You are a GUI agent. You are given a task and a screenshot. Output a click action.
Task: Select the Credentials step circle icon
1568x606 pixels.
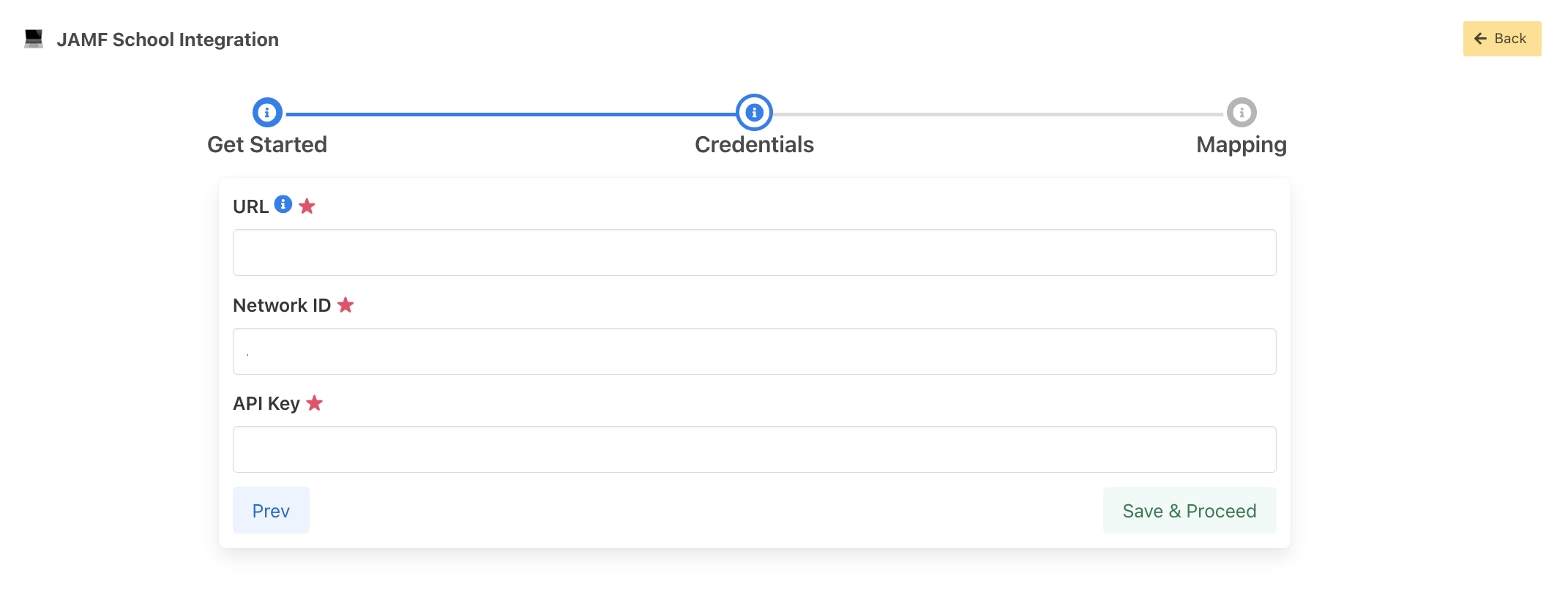[754, 113]
